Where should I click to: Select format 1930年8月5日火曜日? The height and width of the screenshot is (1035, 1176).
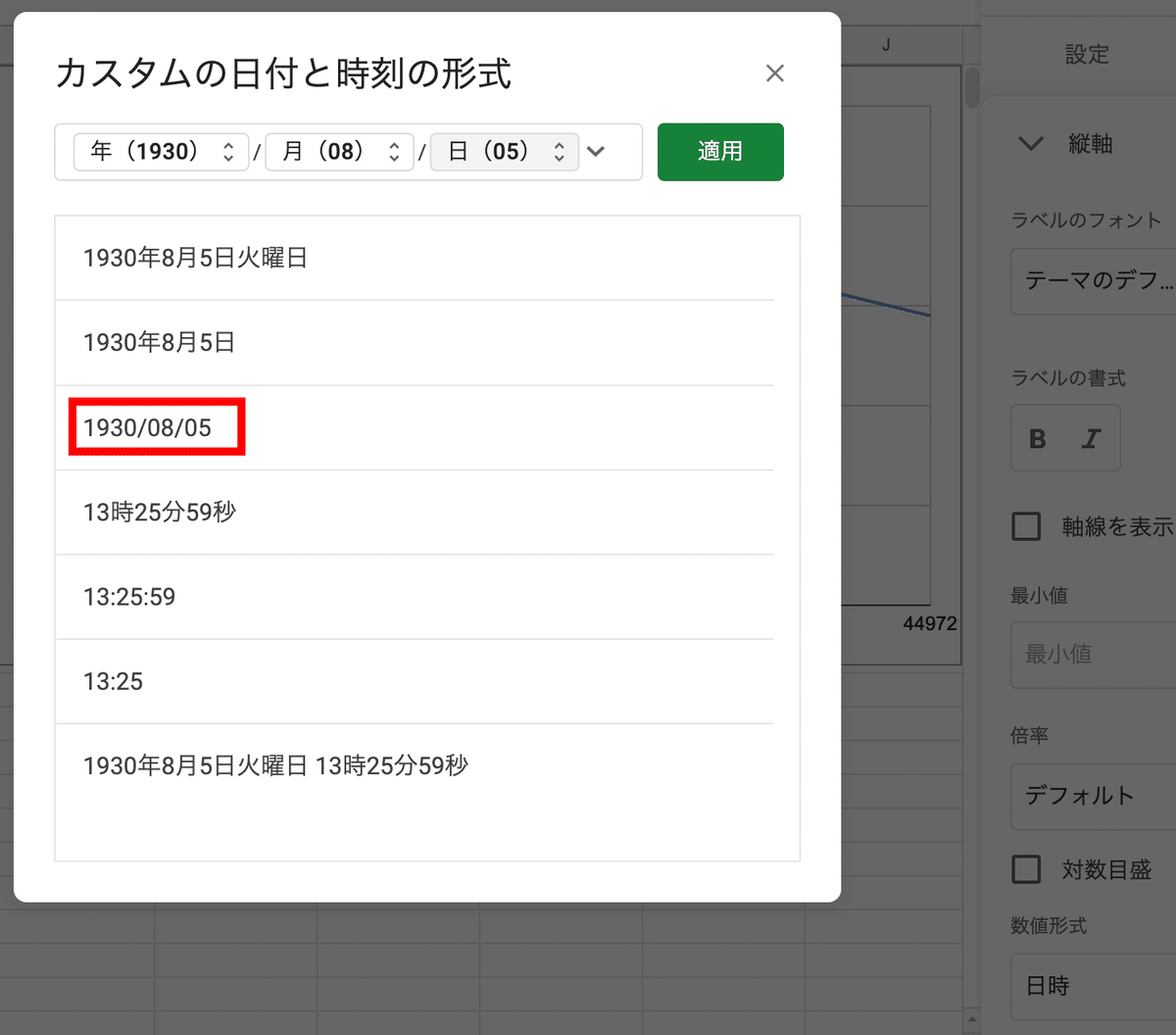click(x=415, y=259)
